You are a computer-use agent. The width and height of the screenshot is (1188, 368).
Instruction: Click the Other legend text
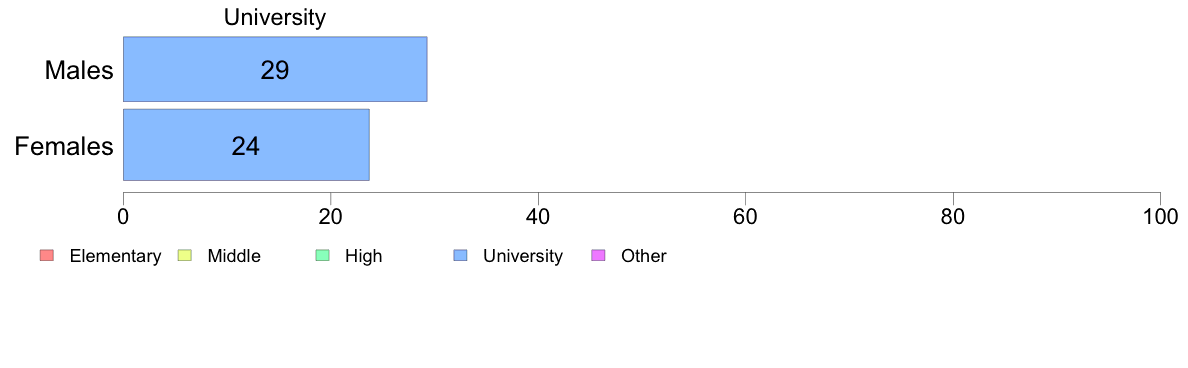point(643,256)
